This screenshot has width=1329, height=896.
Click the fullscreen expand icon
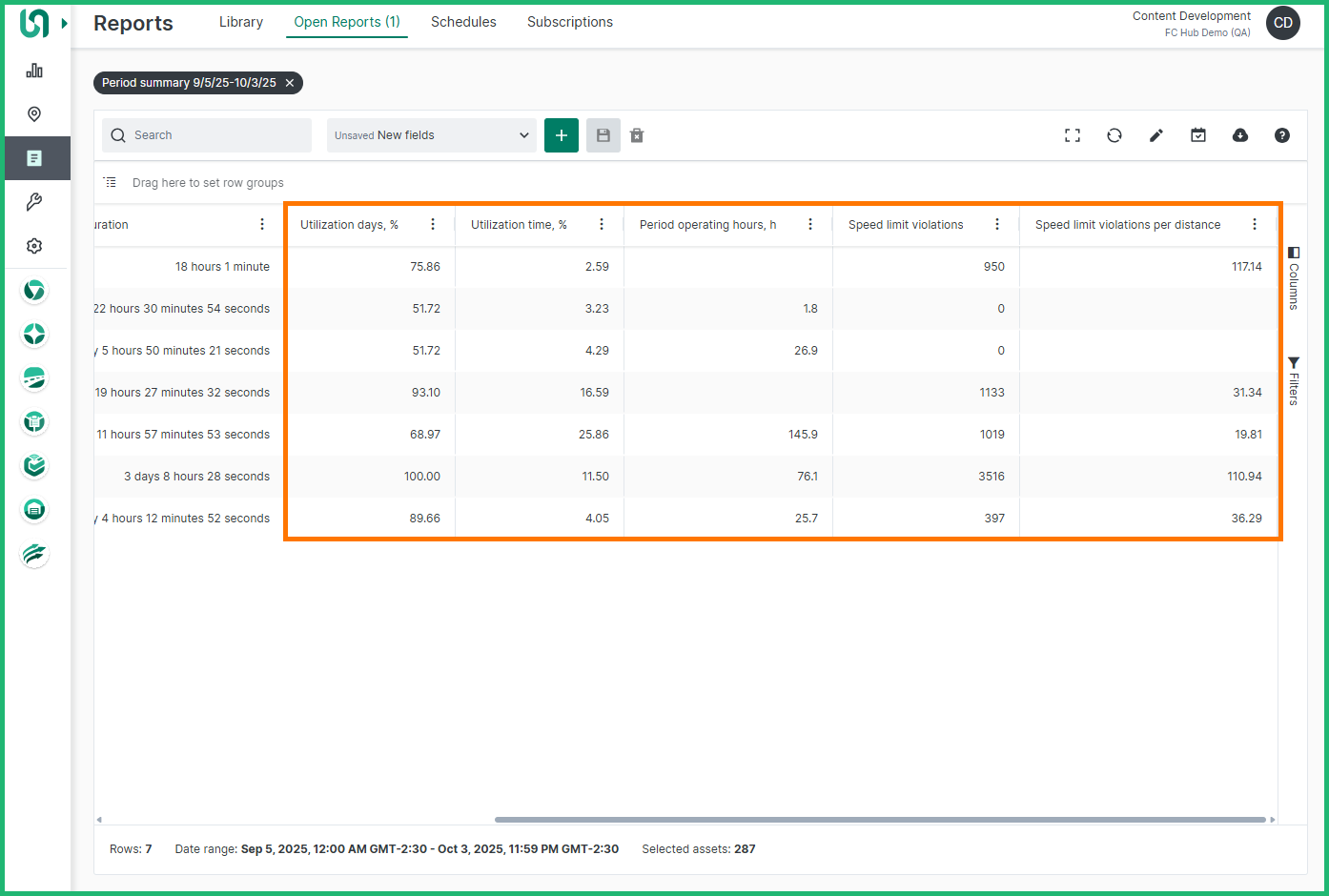coord(1073,135)
